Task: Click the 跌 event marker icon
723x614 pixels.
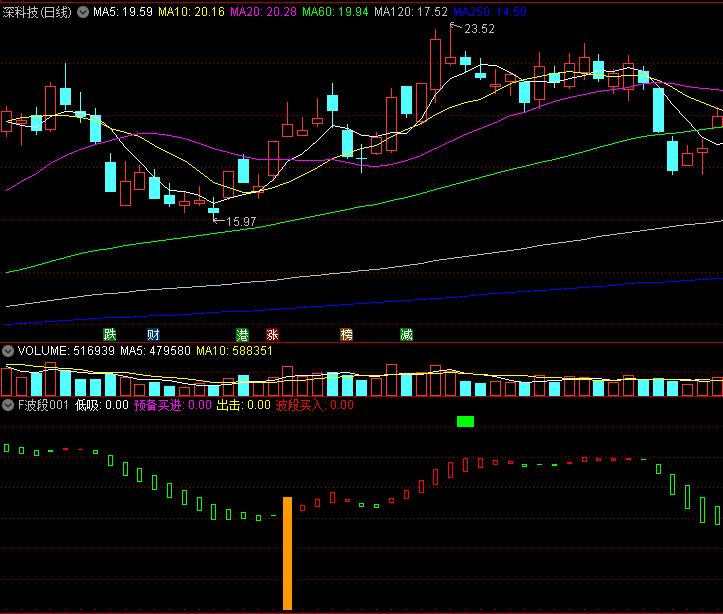Action: click(109, 334)
